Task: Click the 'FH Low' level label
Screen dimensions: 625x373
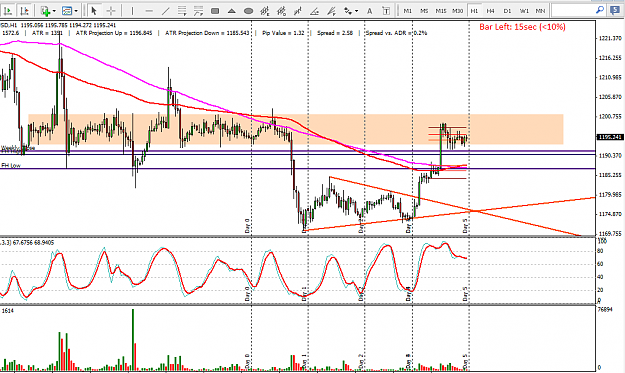Action: click(x=11, y=165)
